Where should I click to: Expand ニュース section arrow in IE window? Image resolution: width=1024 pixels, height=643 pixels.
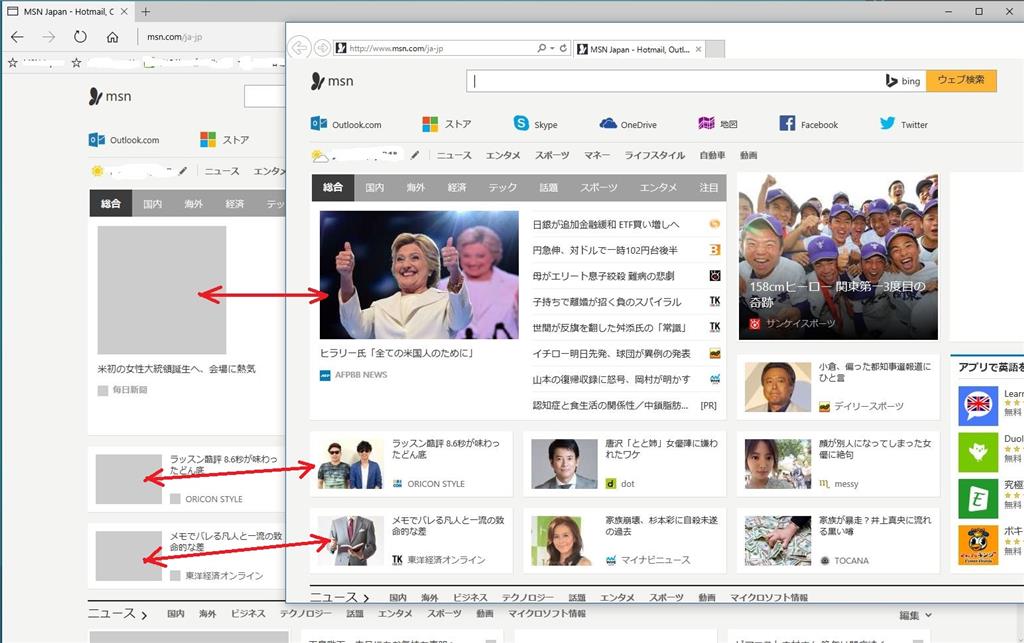tap(366, 598)
